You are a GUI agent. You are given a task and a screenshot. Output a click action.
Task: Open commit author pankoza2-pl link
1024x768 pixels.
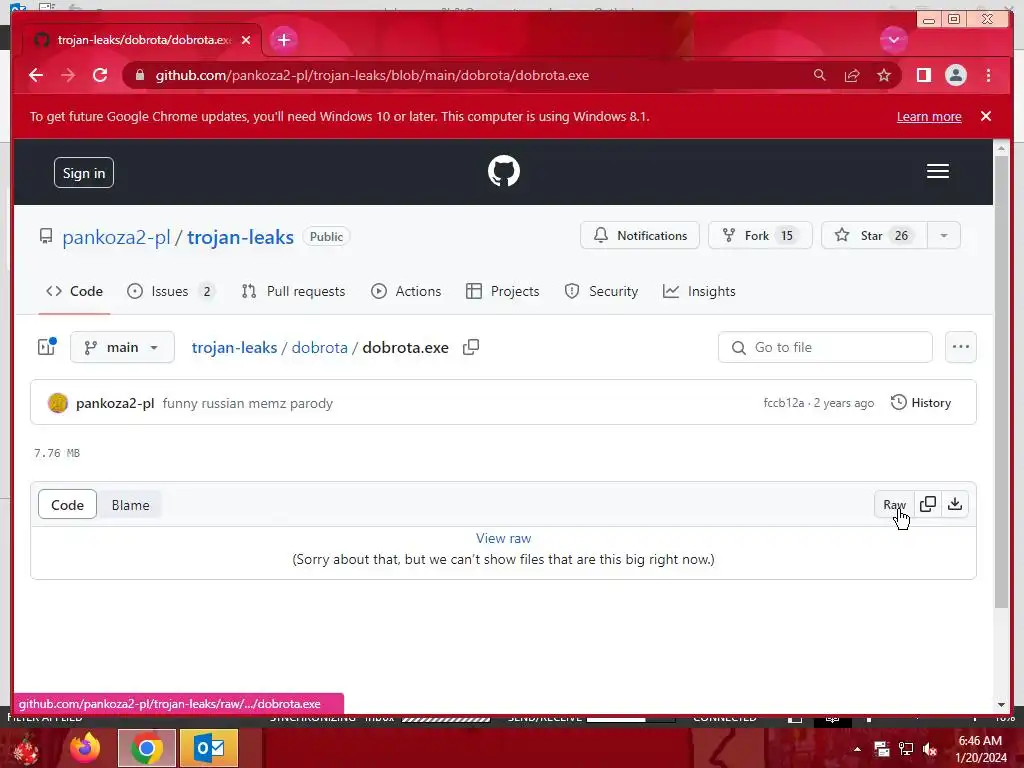(x=115, y=404)
